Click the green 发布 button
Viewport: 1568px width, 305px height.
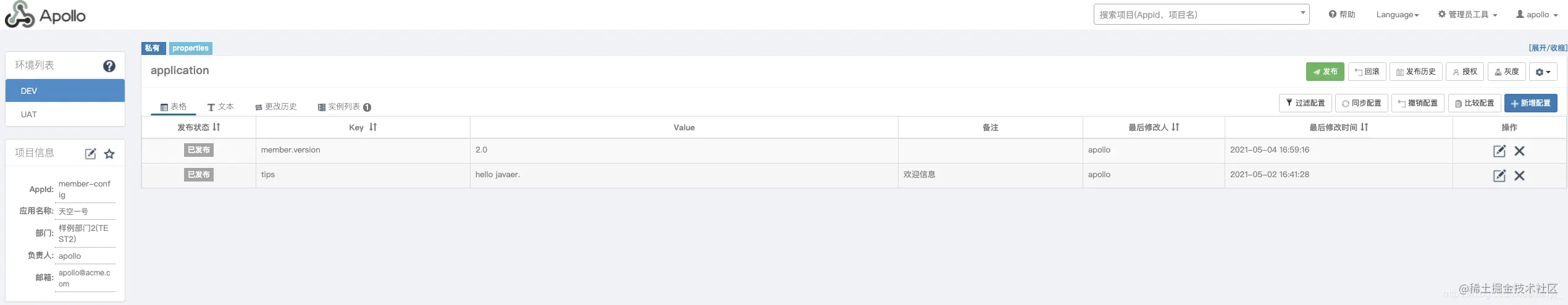pyautogui.click(x=1325, y=72)
